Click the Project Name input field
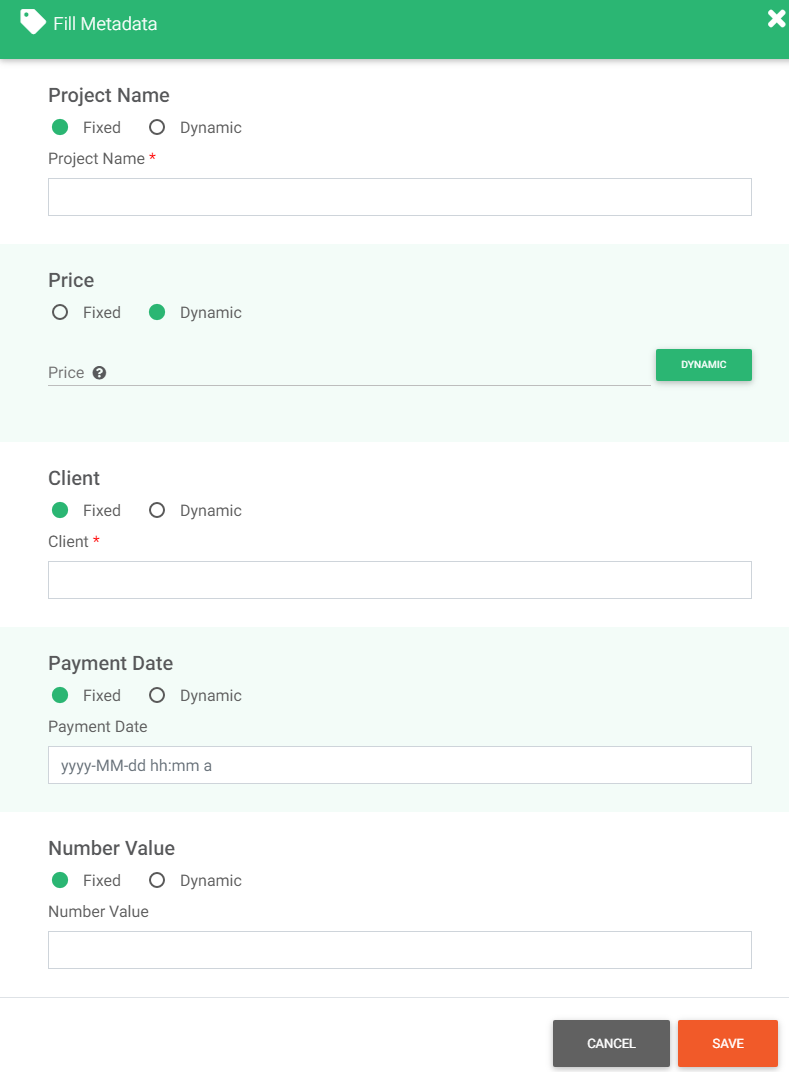789x1072 pixels. pos(400,196)
